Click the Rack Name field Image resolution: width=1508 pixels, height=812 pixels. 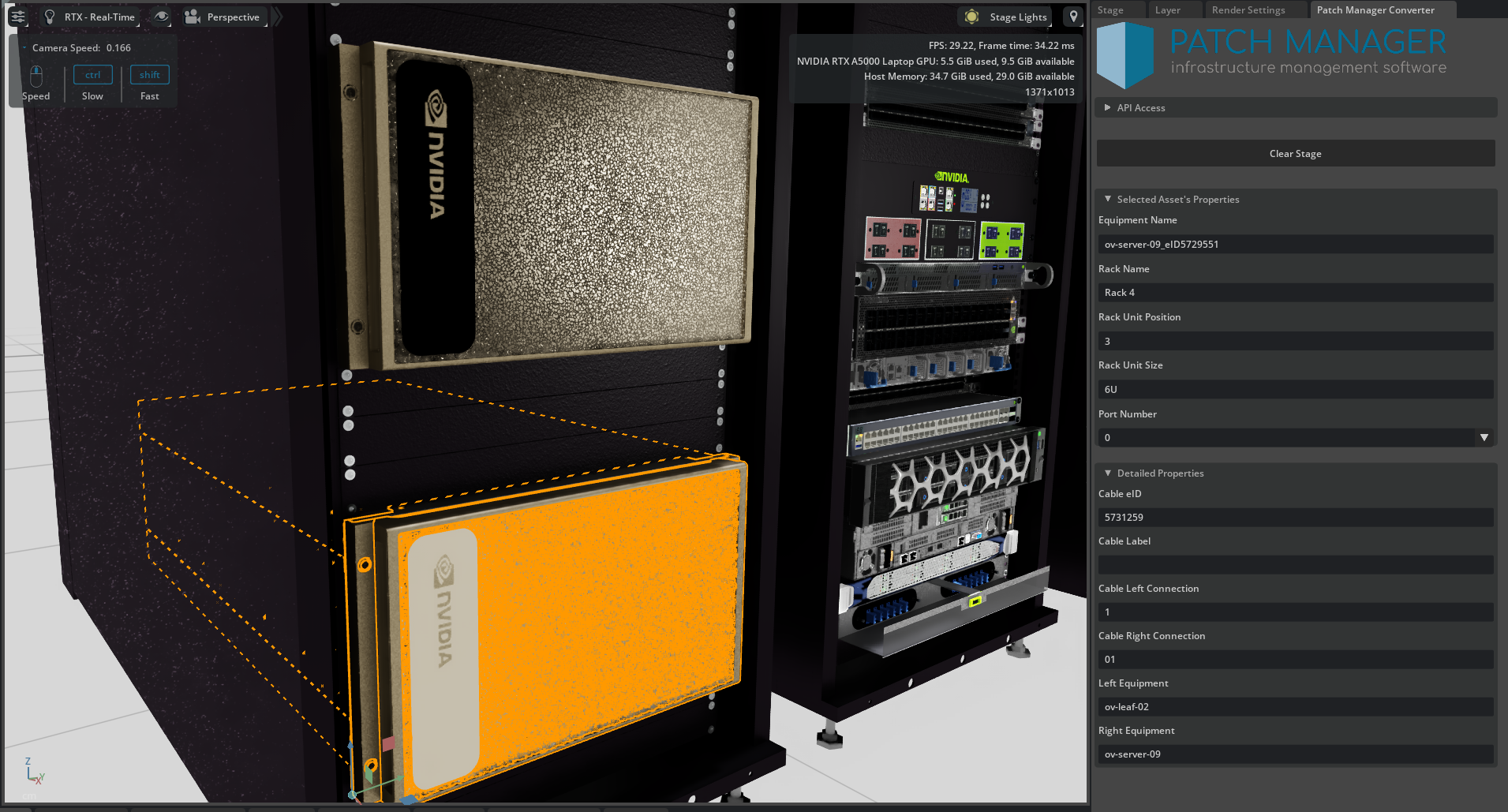click(1296, 293)
